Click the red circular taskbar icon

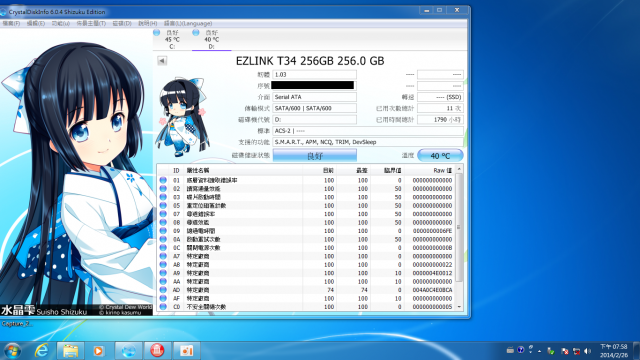[157, 351]
